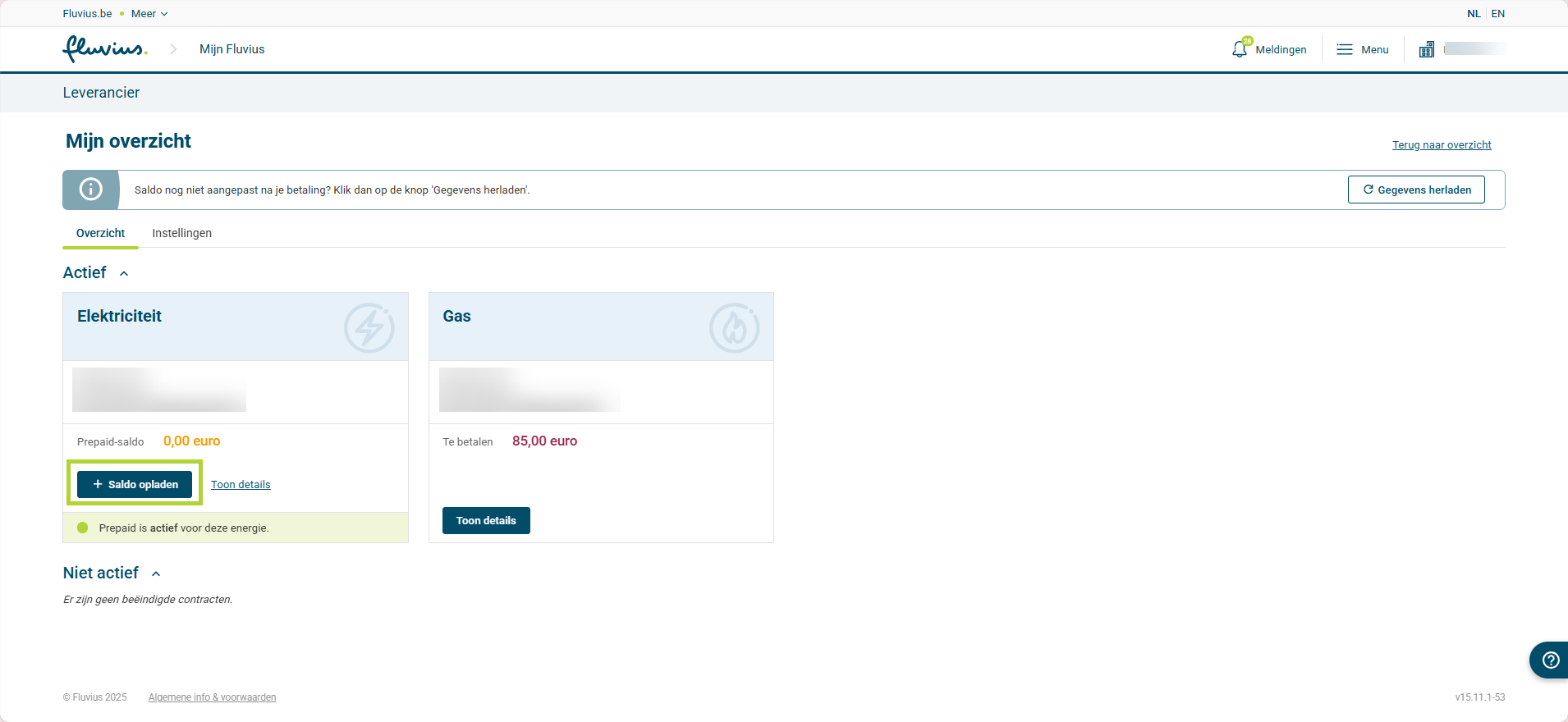The height and width of the screenshot is (722, 1568).
Task: Open the Meldingen notification bell
Action: tap(1240, 49)
